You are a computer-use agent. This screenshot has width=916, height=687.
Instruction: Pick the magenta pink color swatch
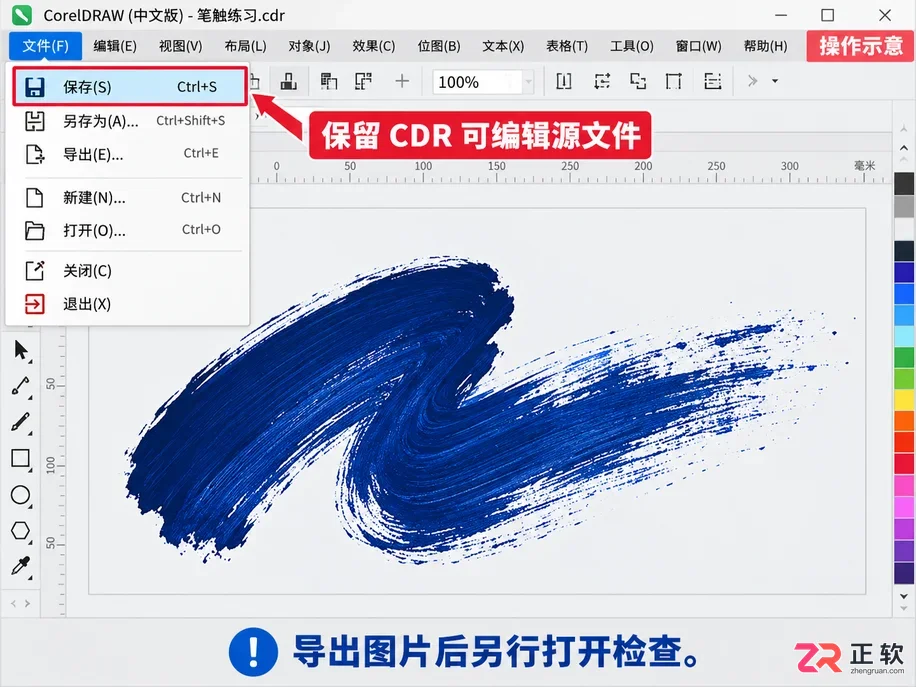904,485
